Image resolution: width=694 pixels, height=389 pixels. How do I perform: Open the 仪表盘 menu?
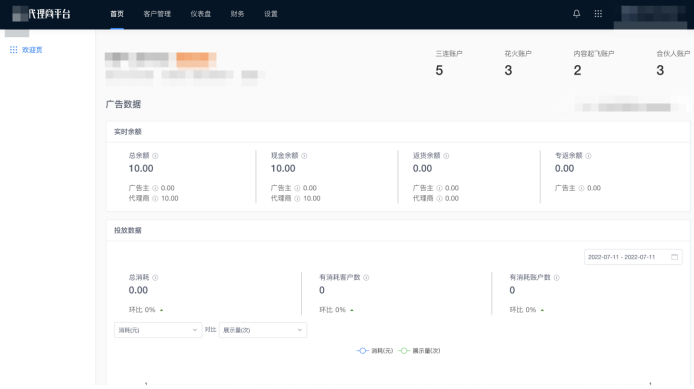(200, 14)
